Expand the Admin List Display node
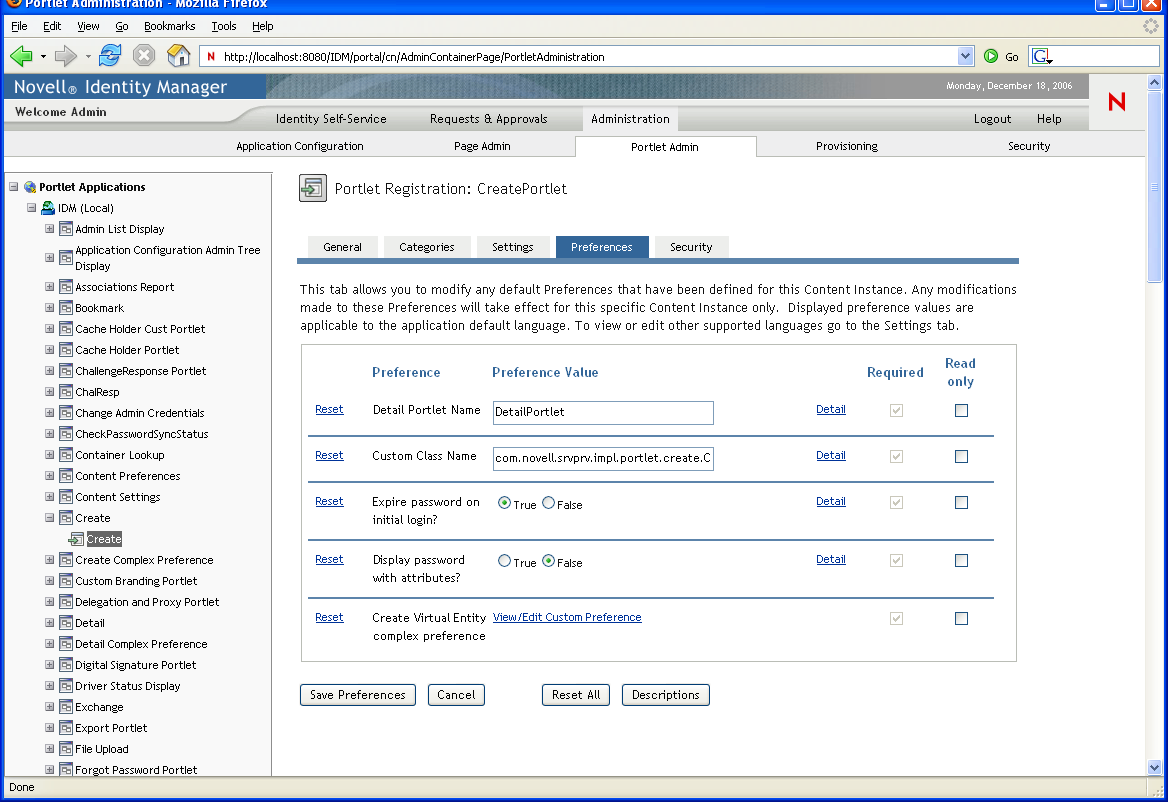The image size is (1168, 802). 49,229
